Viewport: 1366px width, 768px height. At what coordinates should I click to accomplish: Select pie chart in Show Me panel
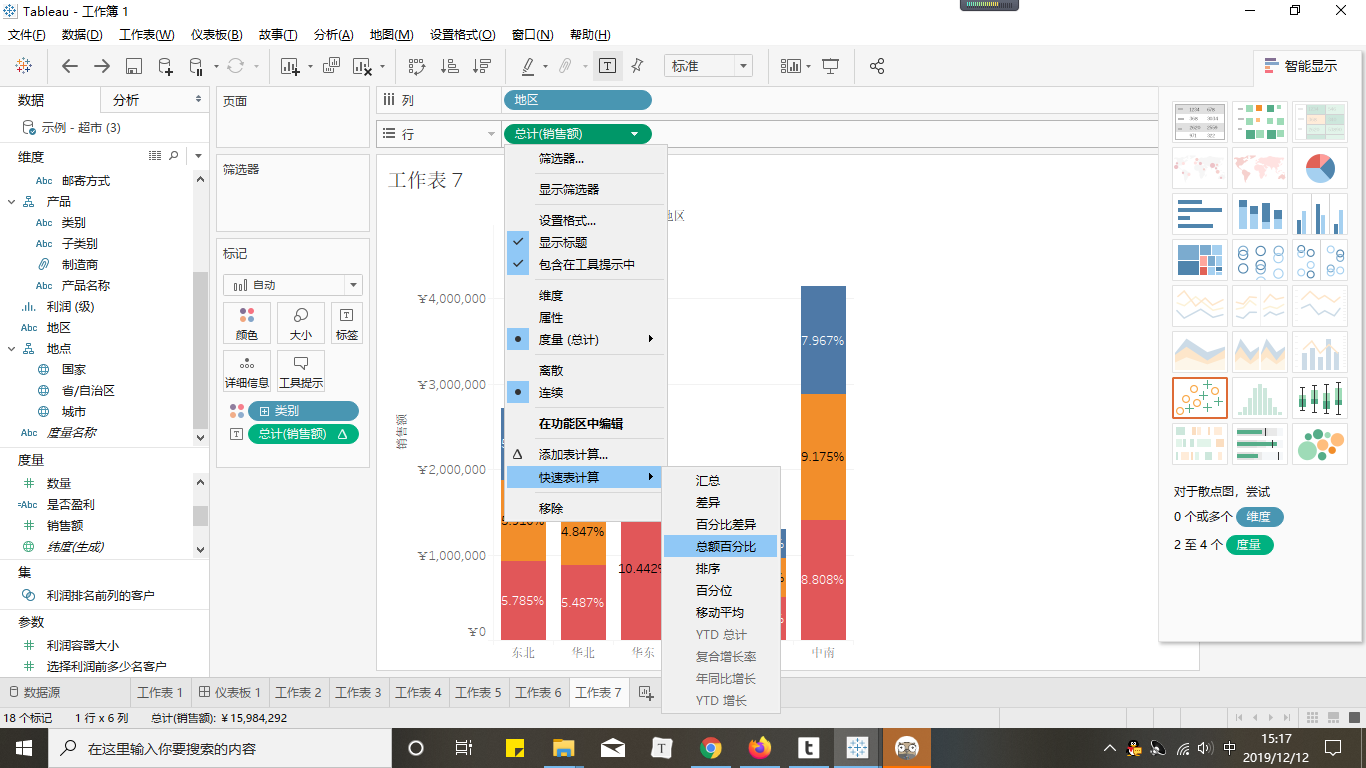(x=1320, y=168)
